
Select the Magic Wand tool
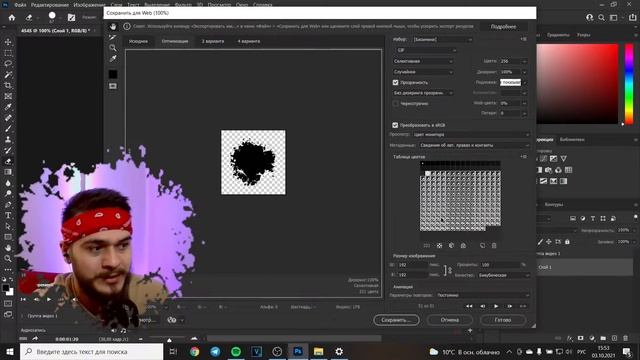[x=8, y=75]
